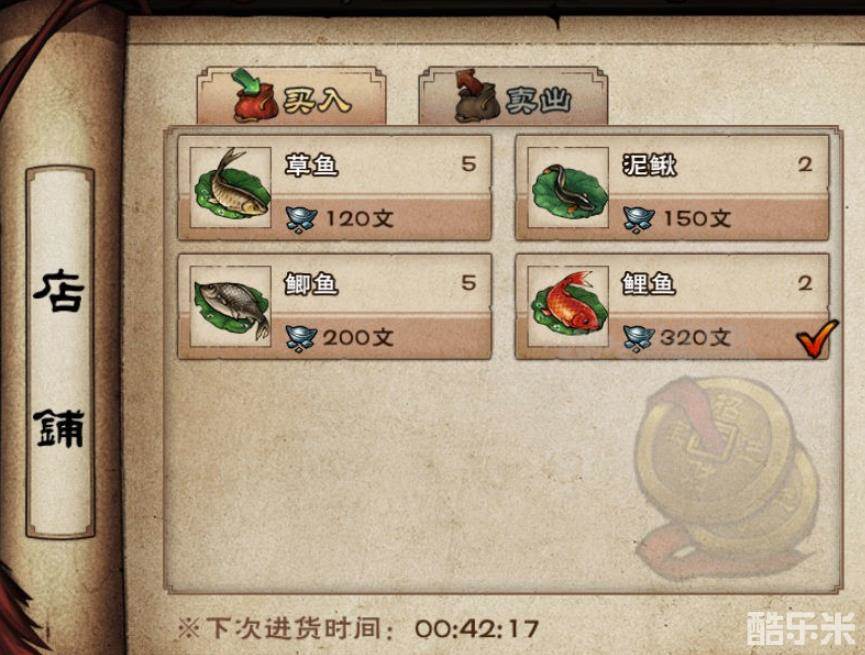The height and width of the screenshot is (655, 865).
Task: Select the 草鱼 grass carp thumbnail
Action: 231,187
